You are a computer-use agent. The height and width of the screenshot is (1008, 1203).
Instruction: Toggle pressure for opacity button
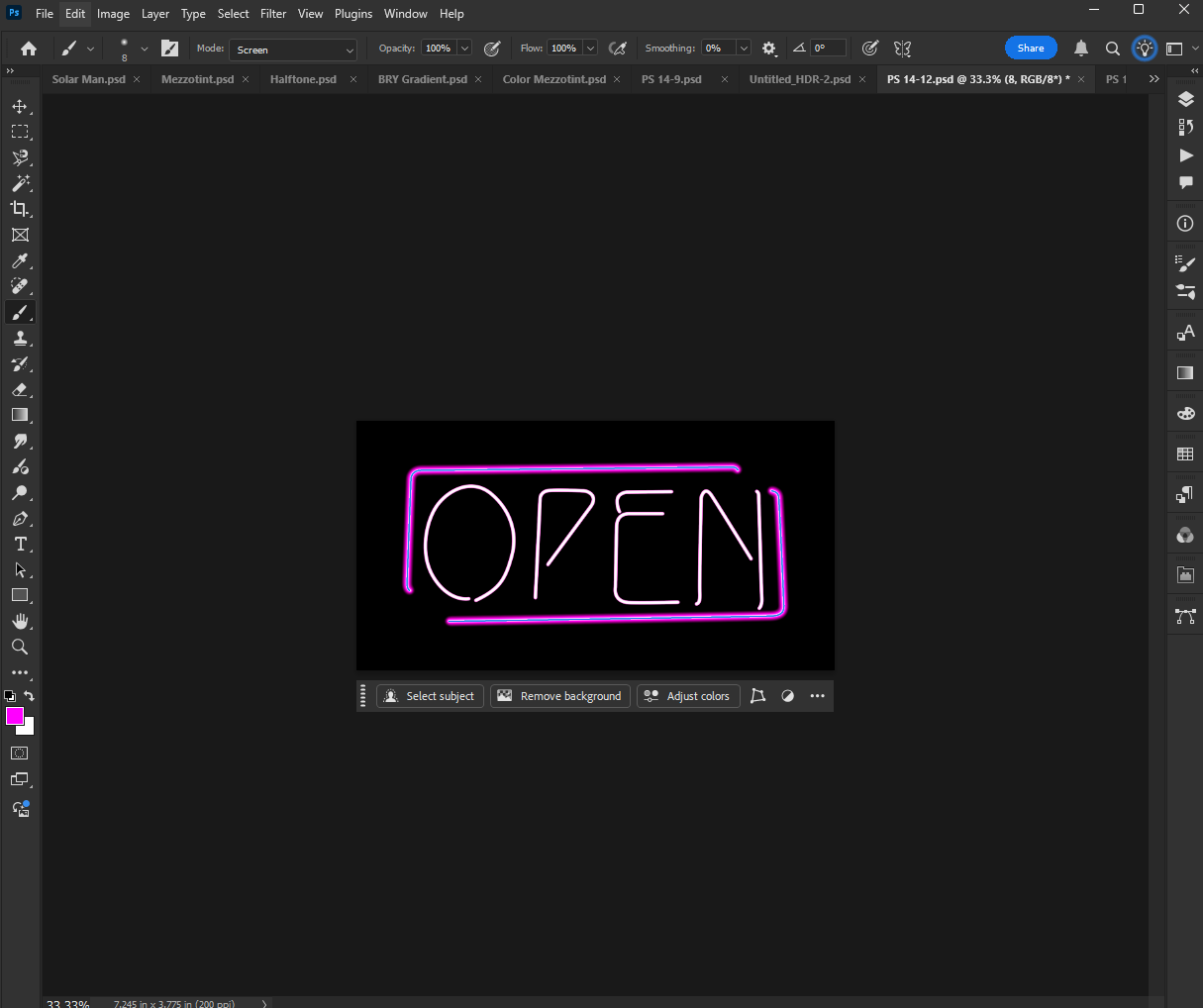click(492, 49)
